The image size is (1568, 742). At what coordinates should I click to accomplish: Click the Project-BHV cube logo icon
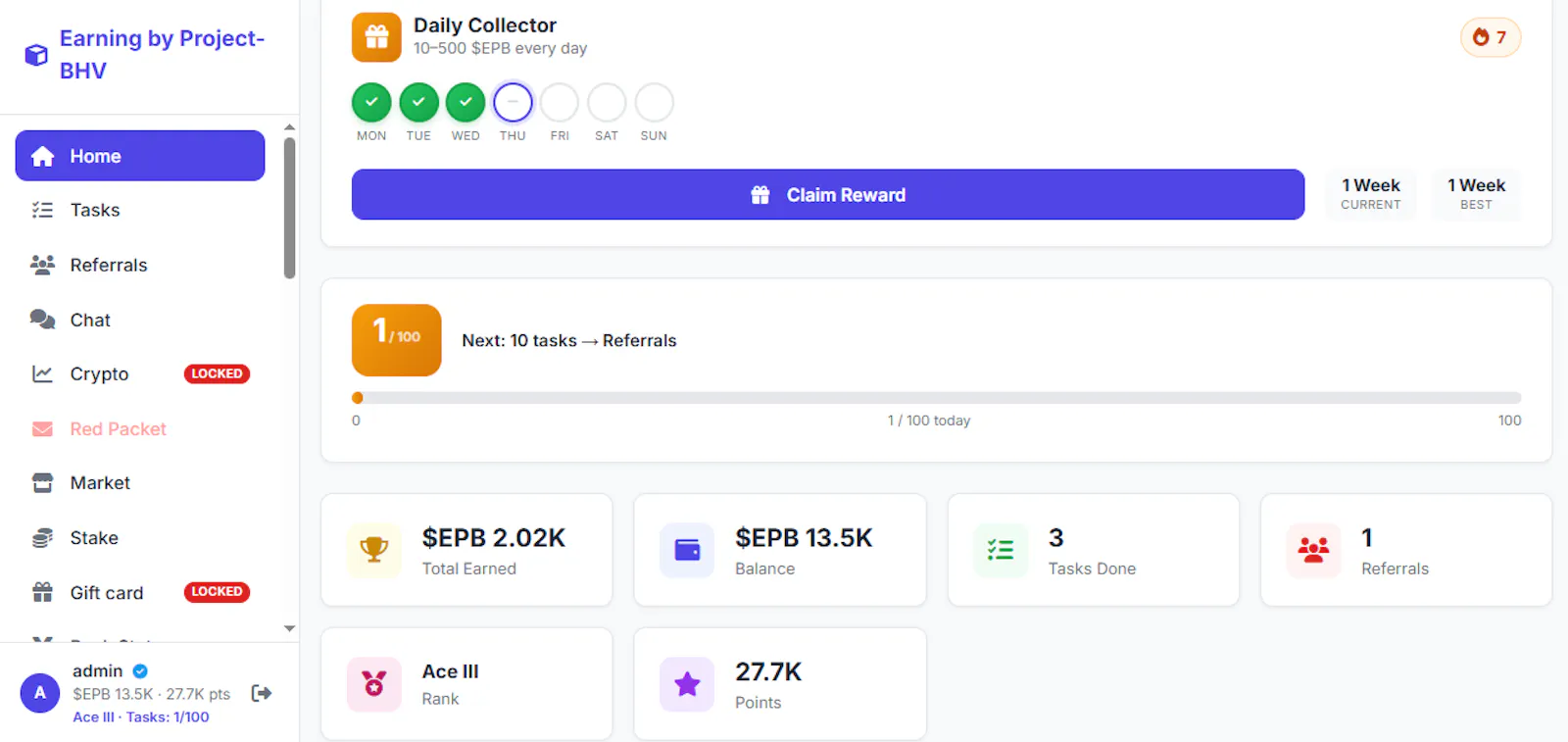pyautogui.click(x=36, y=55)
